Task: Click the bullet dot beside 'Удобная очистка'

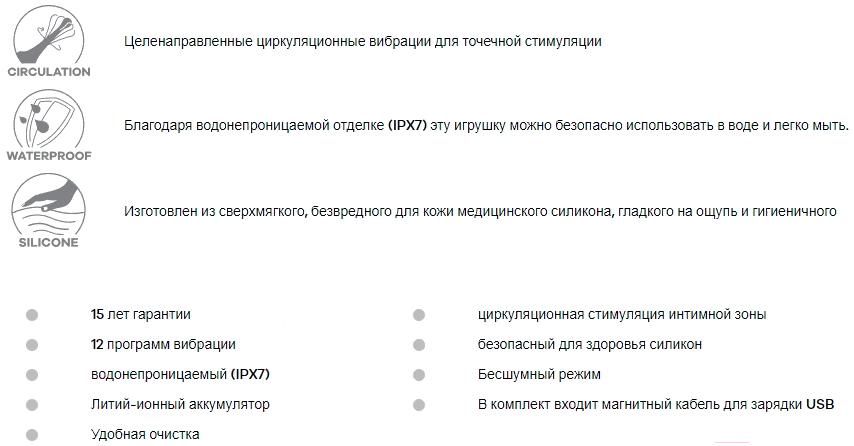Action: click(x=32, y=435)
